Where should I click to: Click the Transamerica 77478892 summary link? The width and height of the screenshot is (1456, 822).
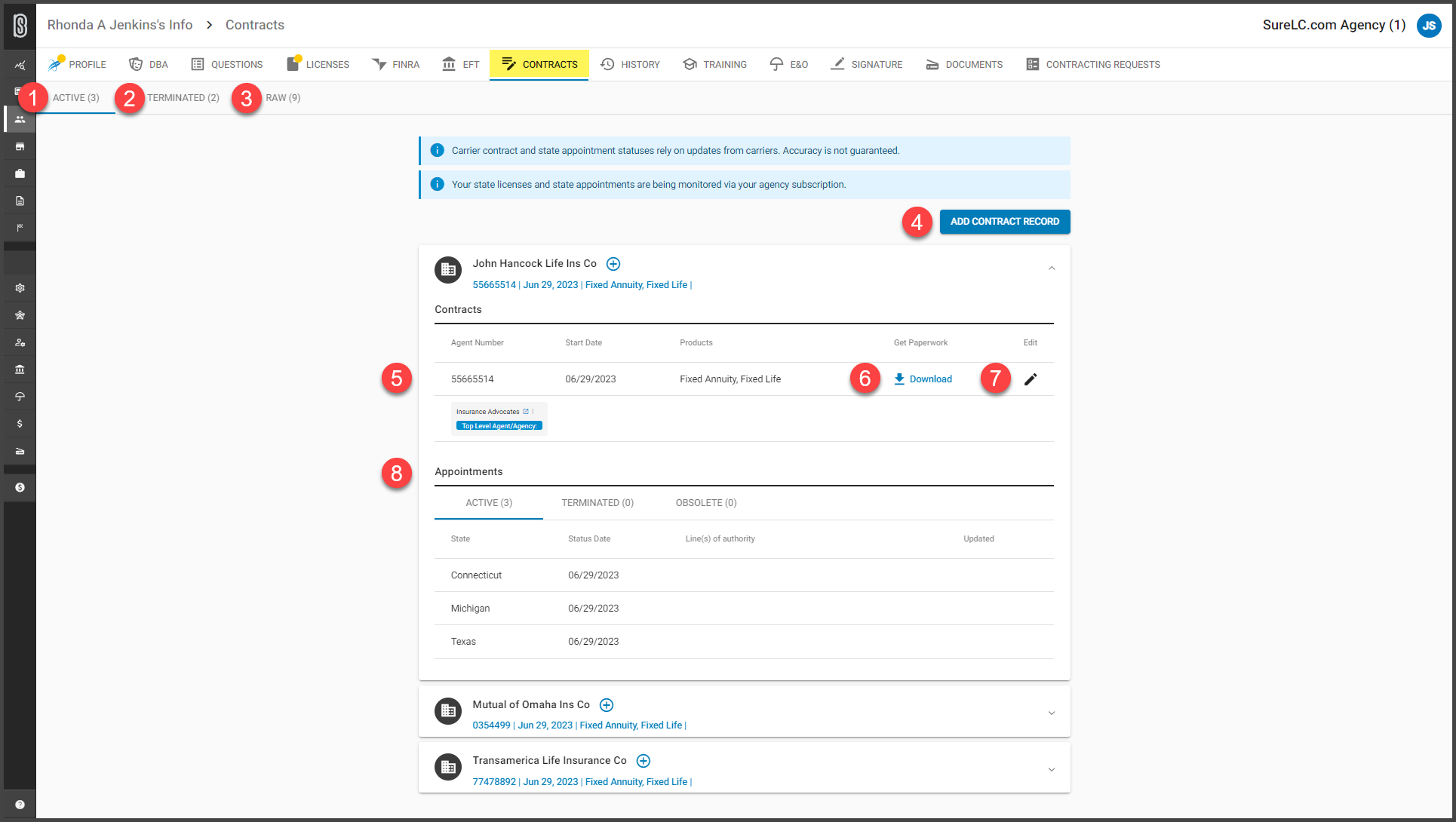[582, 782]
